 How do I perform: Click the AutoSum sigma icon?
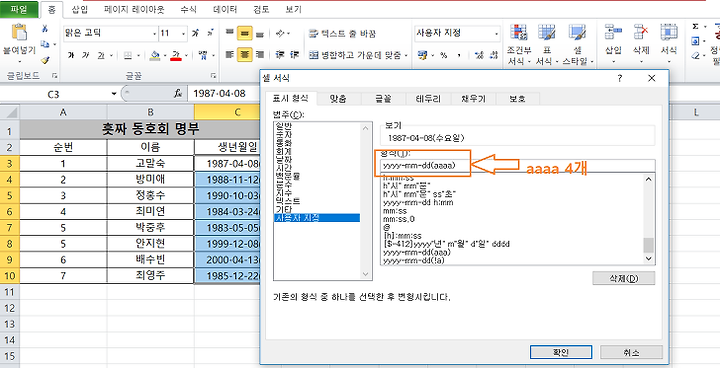click(695, 27)
